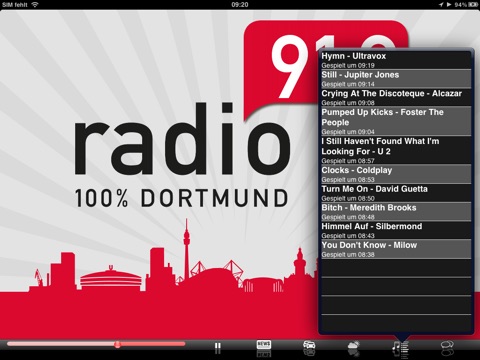Open the traffic cars icon
The height and width of the screenshot is (360, 480).
click(309, 347)
